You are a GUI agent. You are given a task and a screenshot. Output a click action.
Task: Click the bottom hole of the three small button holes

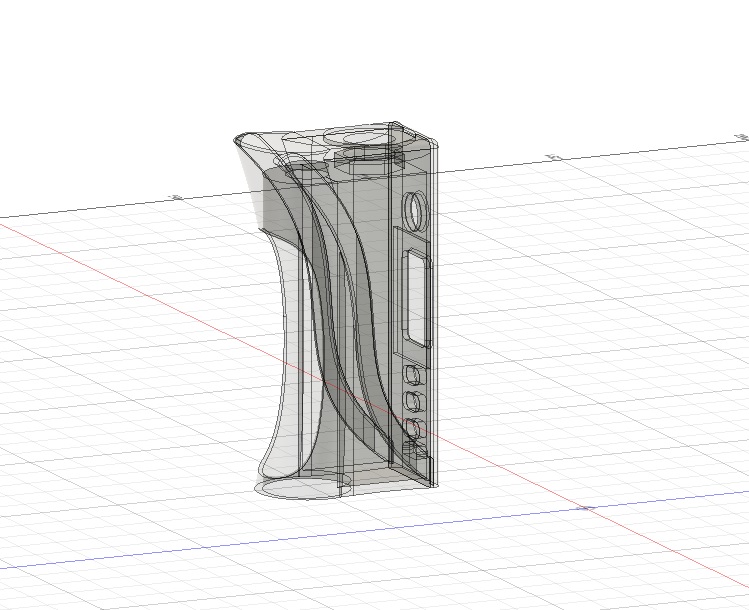pos(413,428)
